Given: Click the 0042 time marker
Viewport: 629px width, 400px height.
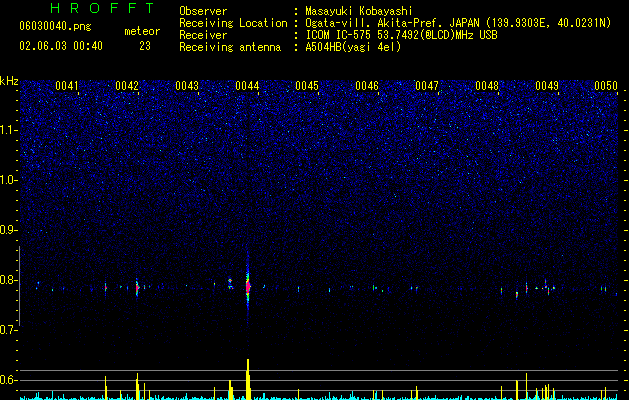Looking at the screenshot, I should click(127, 86).
